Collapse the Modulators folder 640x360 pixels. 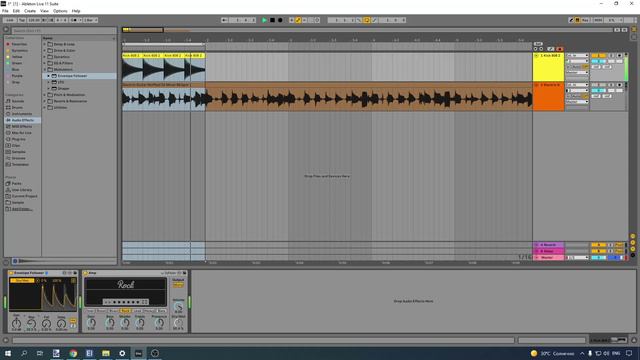[x=45, y=69]
